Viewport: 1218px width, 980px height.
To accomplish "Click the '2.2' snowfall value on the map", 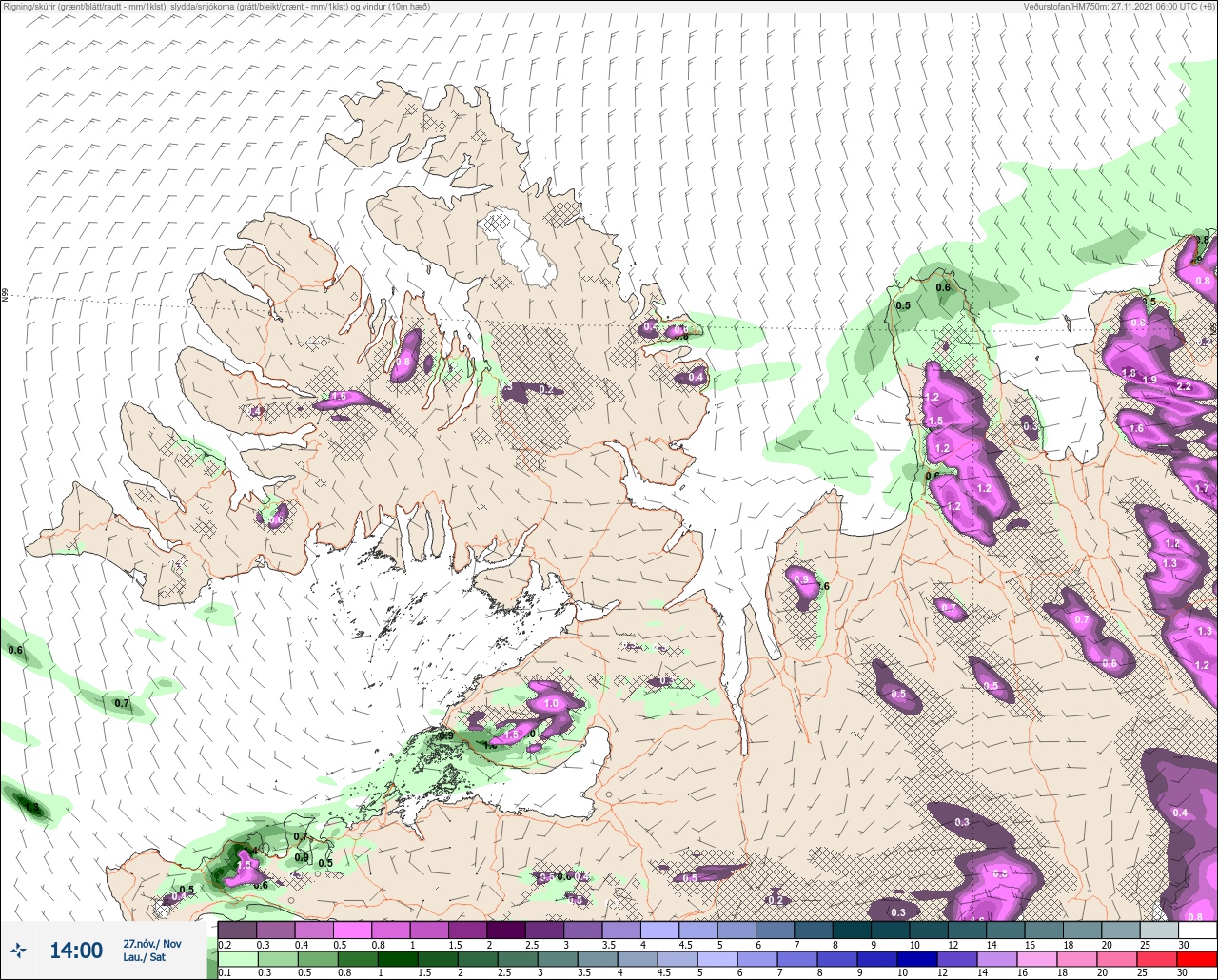I will (1184, 386).
